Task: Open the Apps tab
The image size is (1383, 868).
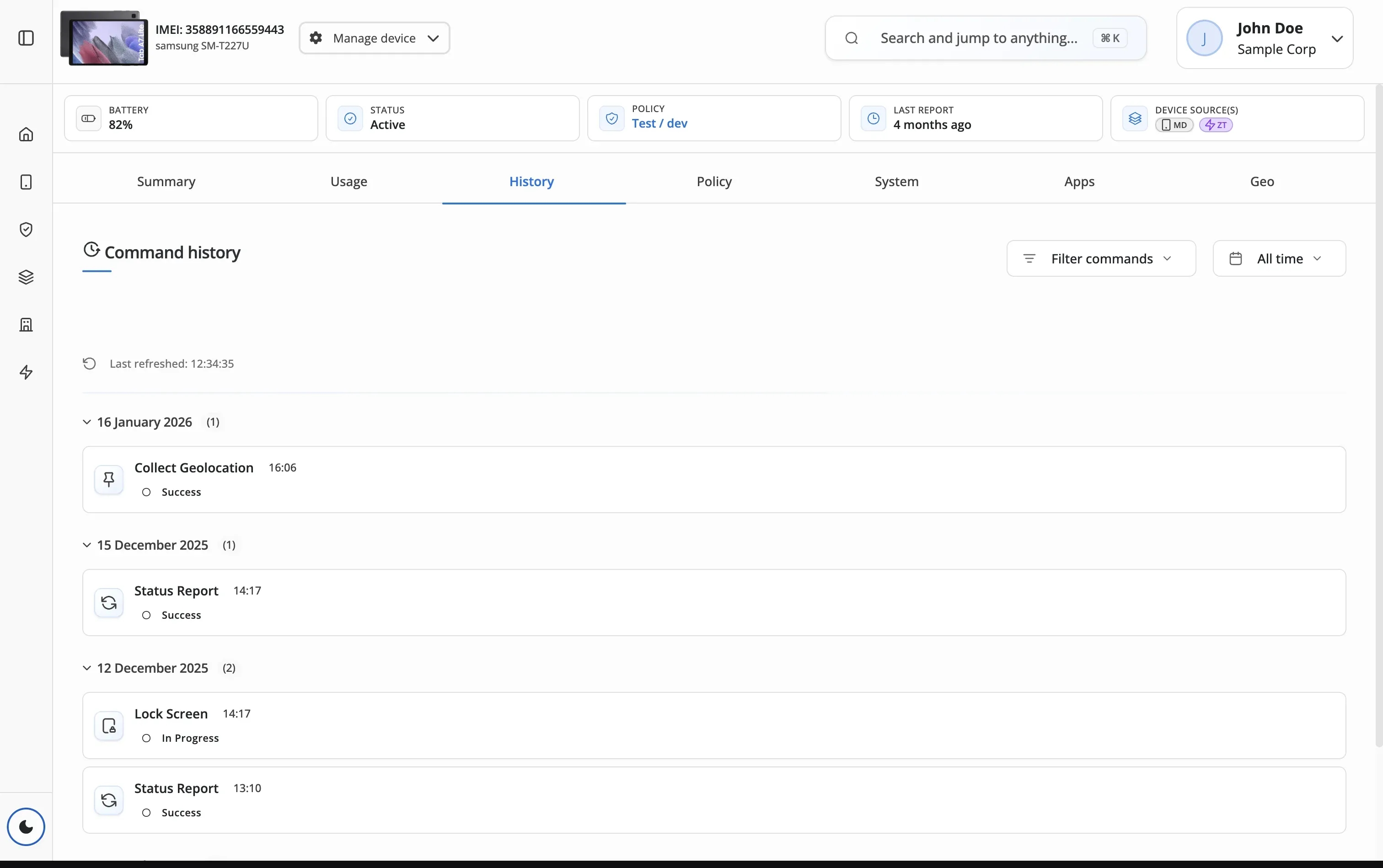Action: [1079, 182]
